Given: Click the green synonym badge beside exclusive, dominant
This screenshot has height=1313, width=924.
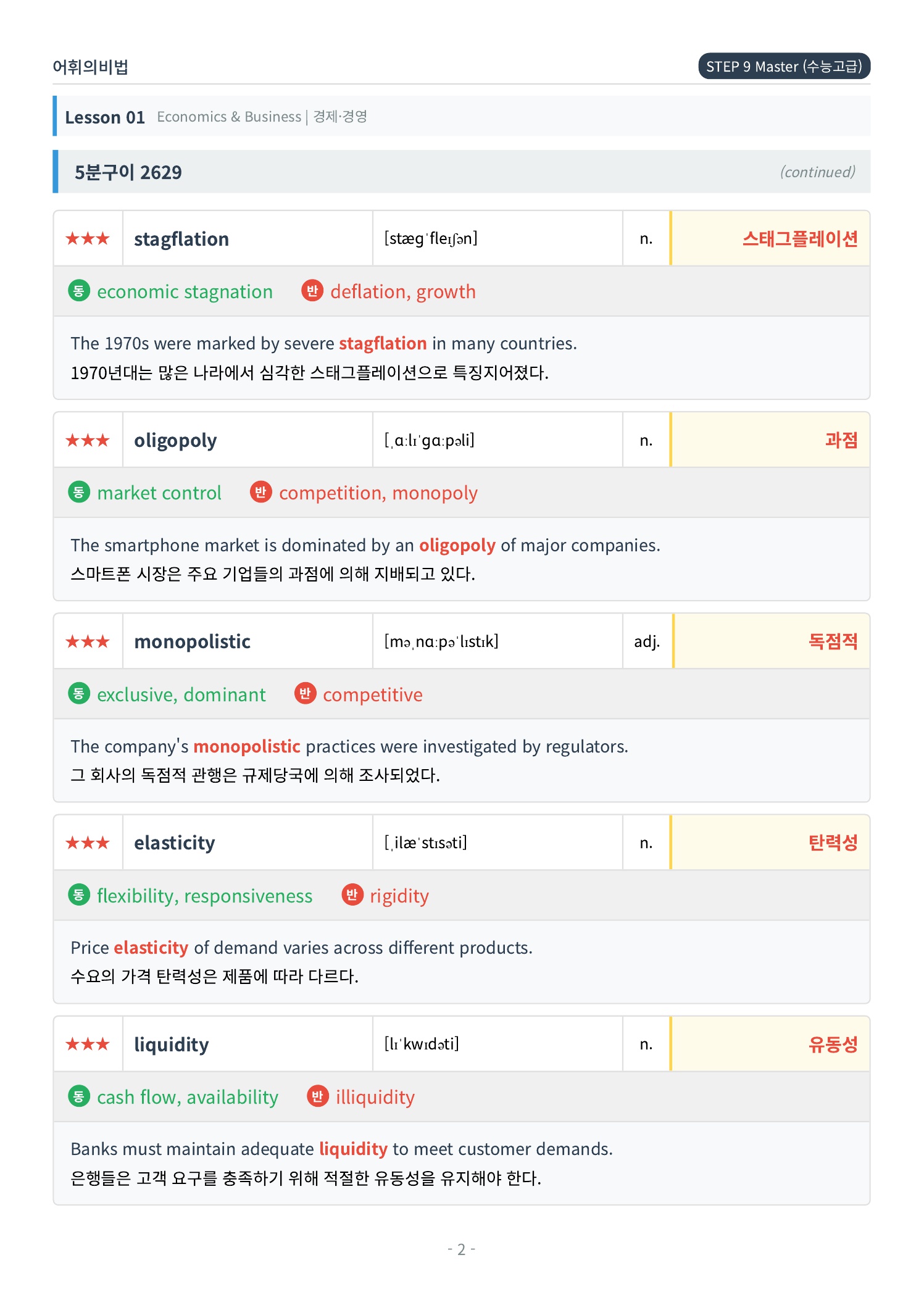Looking at the screenshot, I should tap(79, 694).
